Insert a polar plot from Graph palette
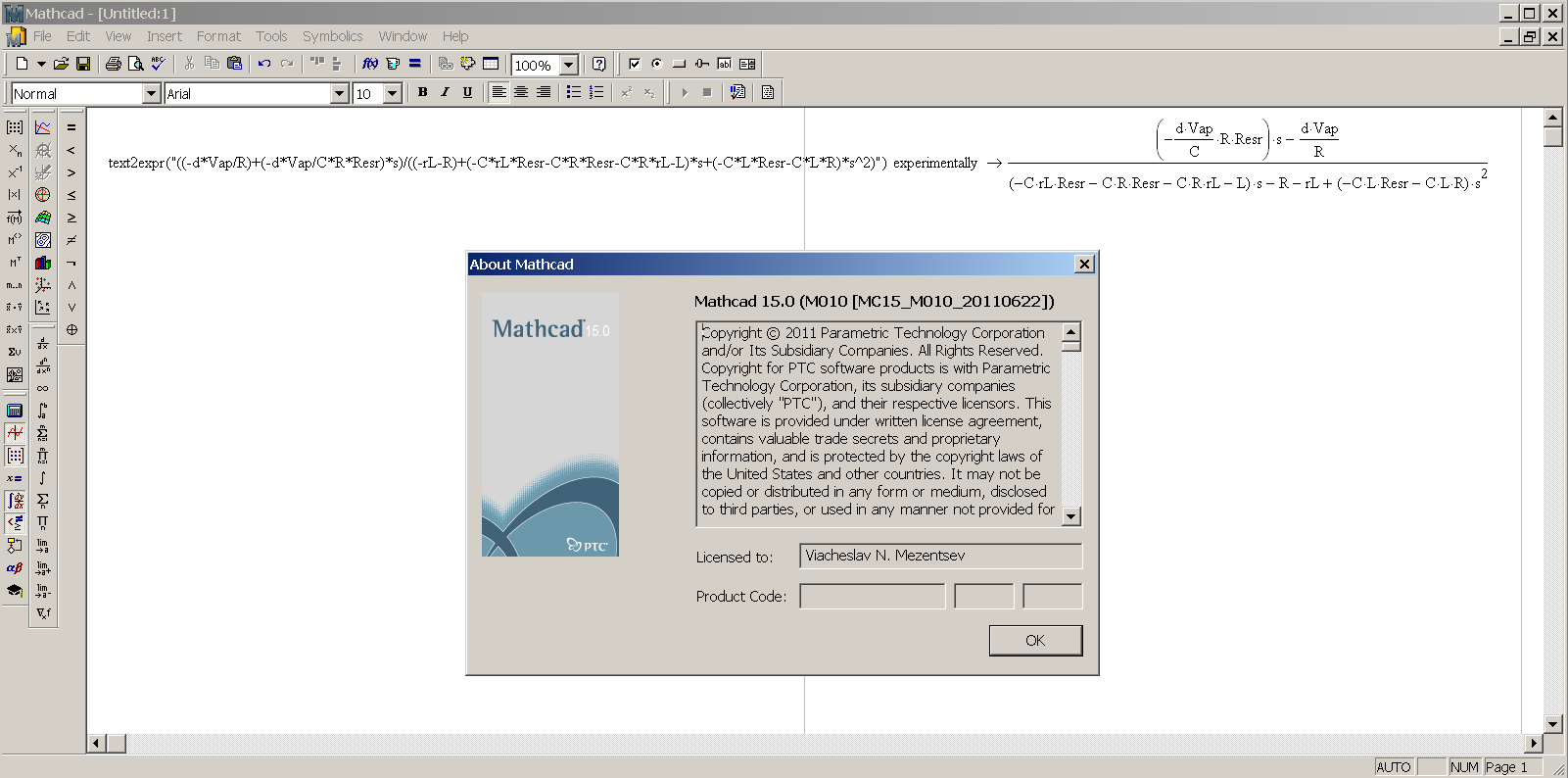Screen dimensions: 1568x778 [x=43, y=195]
